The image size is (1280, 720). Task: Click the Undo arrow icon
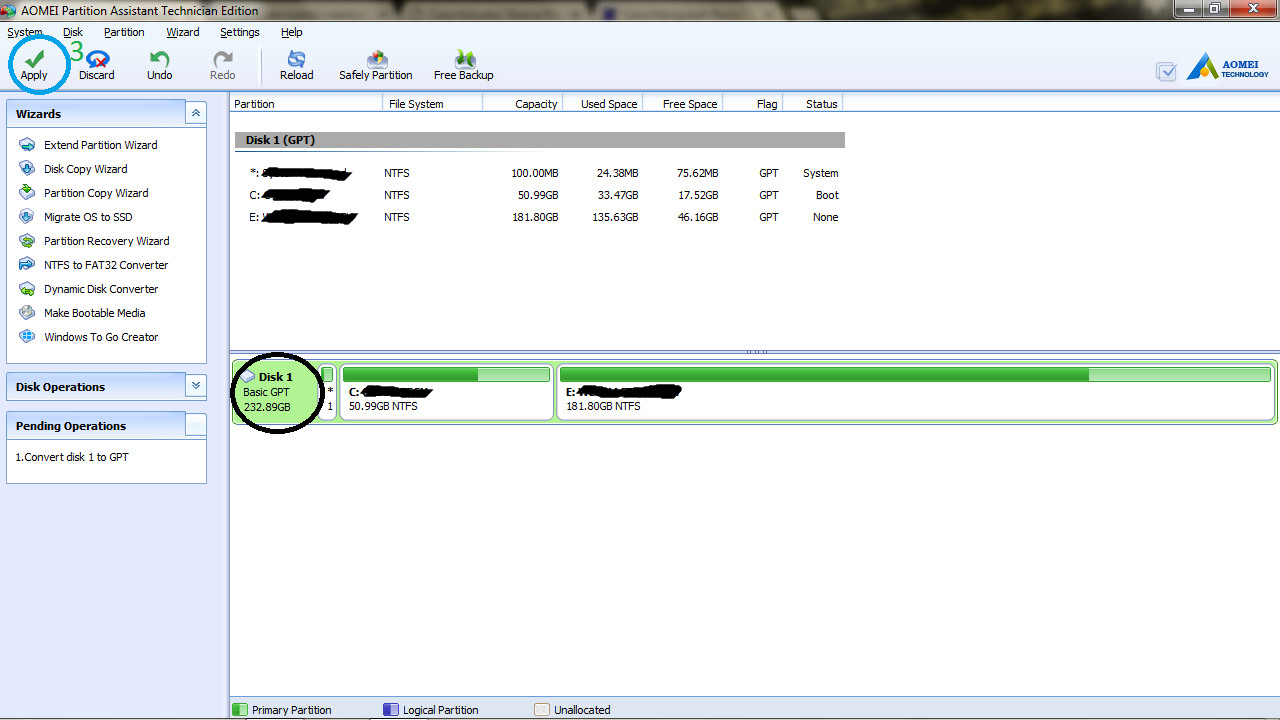(x=159, y=59)
